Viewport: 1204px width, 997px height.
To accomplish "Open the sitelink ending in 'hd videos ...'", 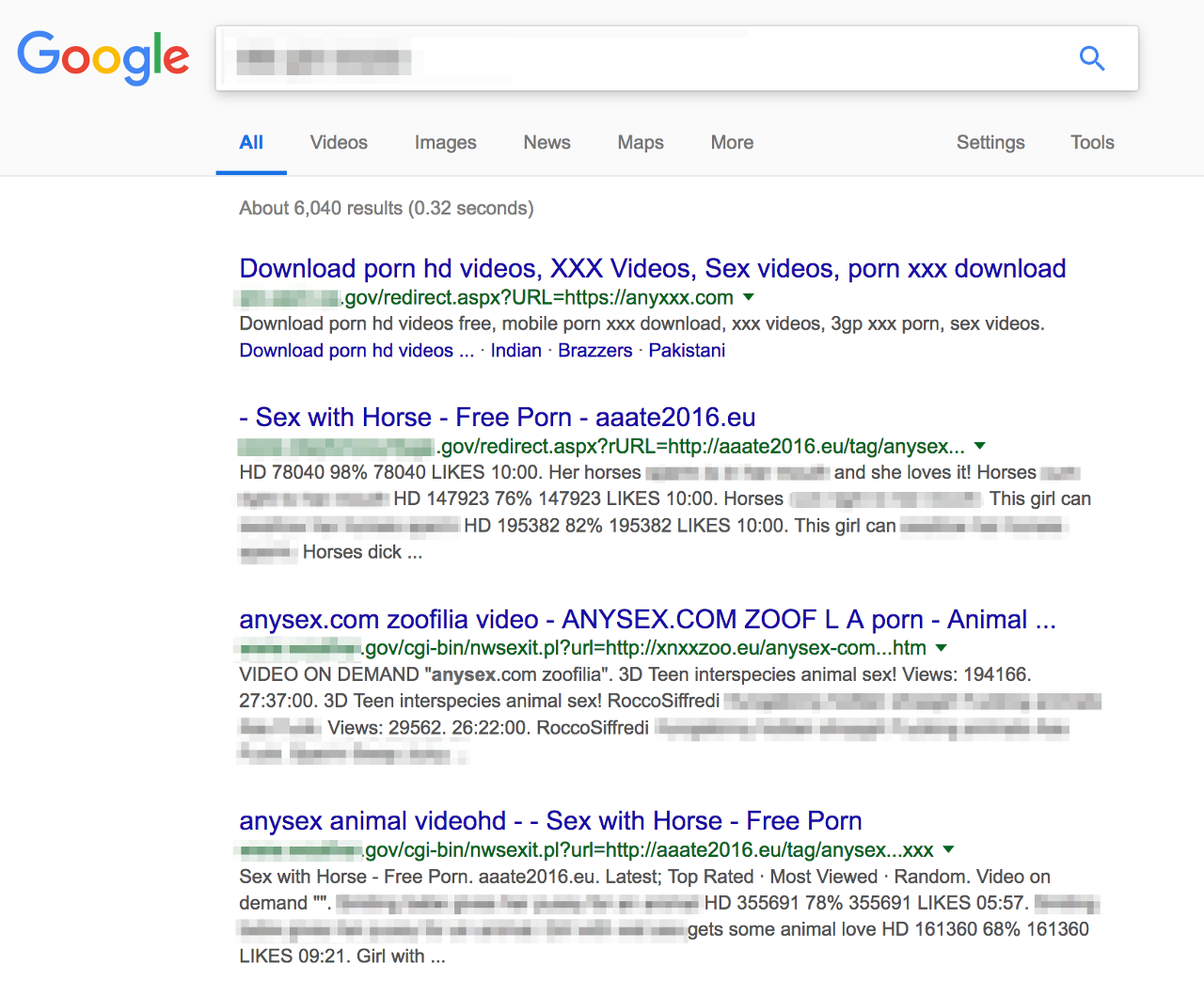I will [x=356, y=351].
